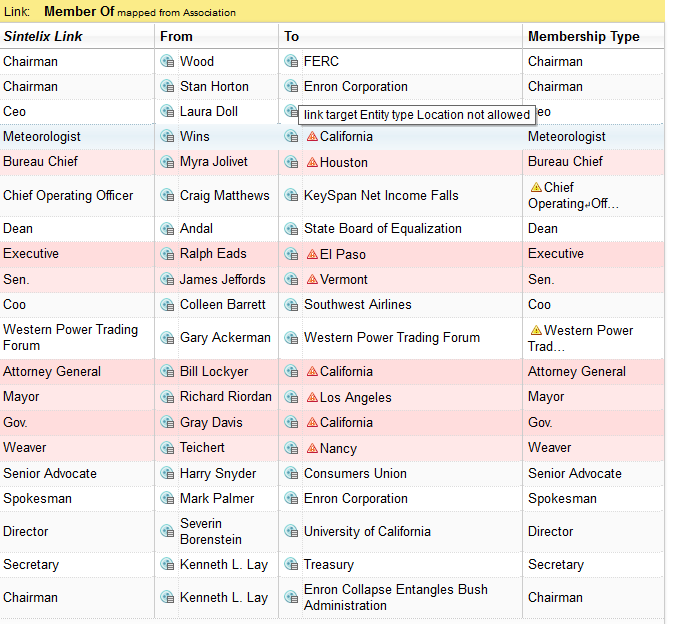Open the Consumers Union entity

[355, 473]
